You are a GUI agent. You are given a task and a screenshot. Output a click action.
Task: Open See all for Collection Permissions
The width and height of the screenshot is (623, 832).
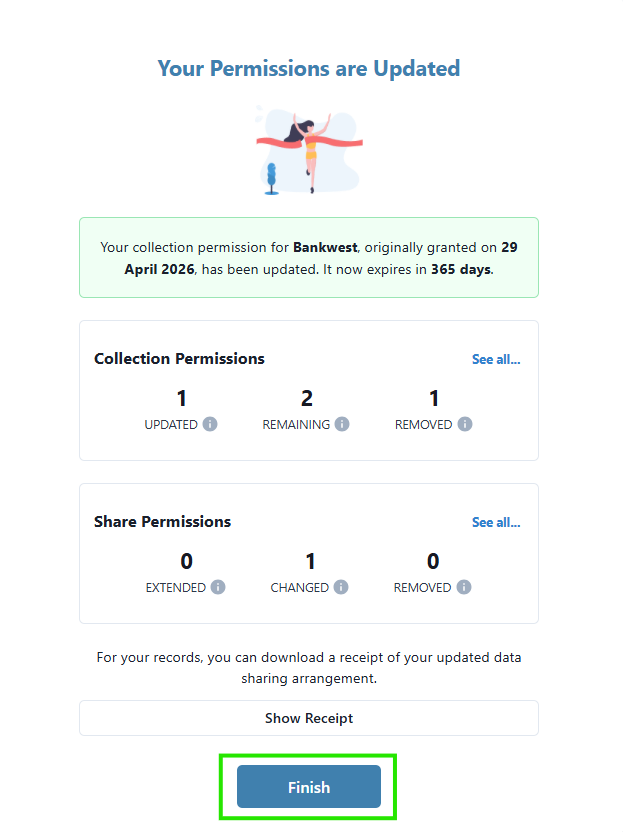click(496, 359)
